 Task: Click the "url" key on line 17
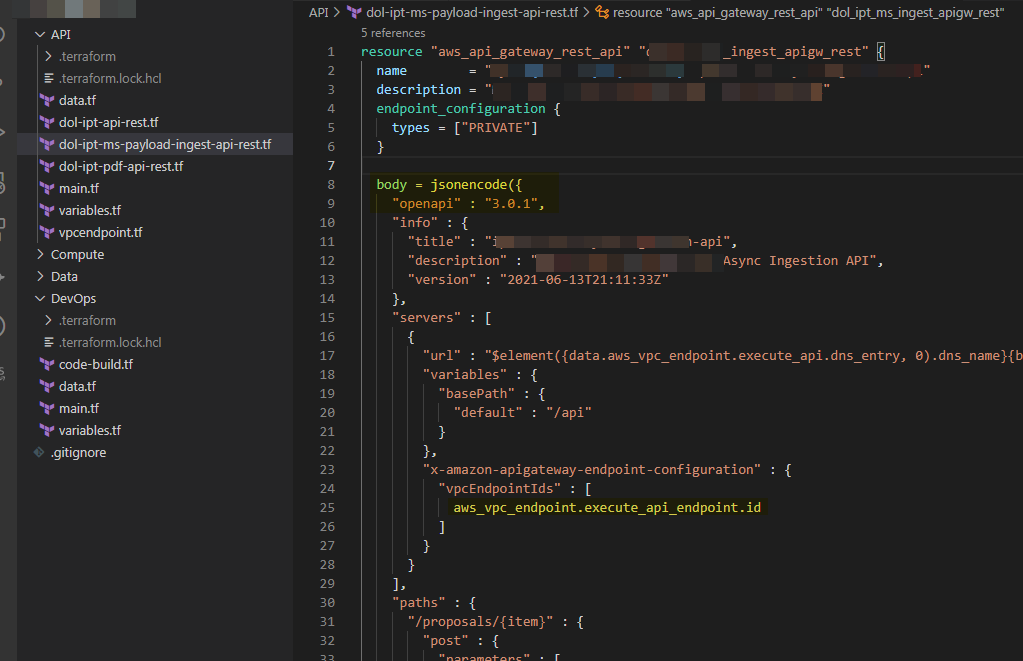coord(442,356)
